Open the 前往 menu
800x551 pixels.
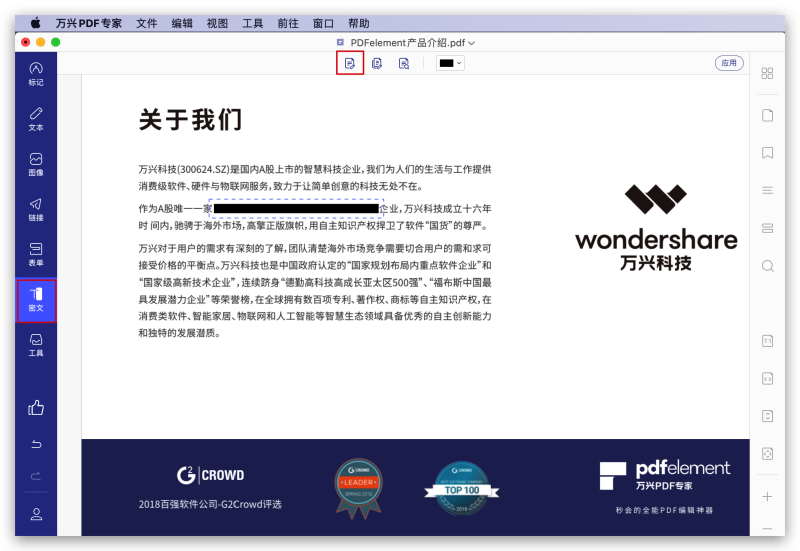pyautogui.click(x=288, y=23)
